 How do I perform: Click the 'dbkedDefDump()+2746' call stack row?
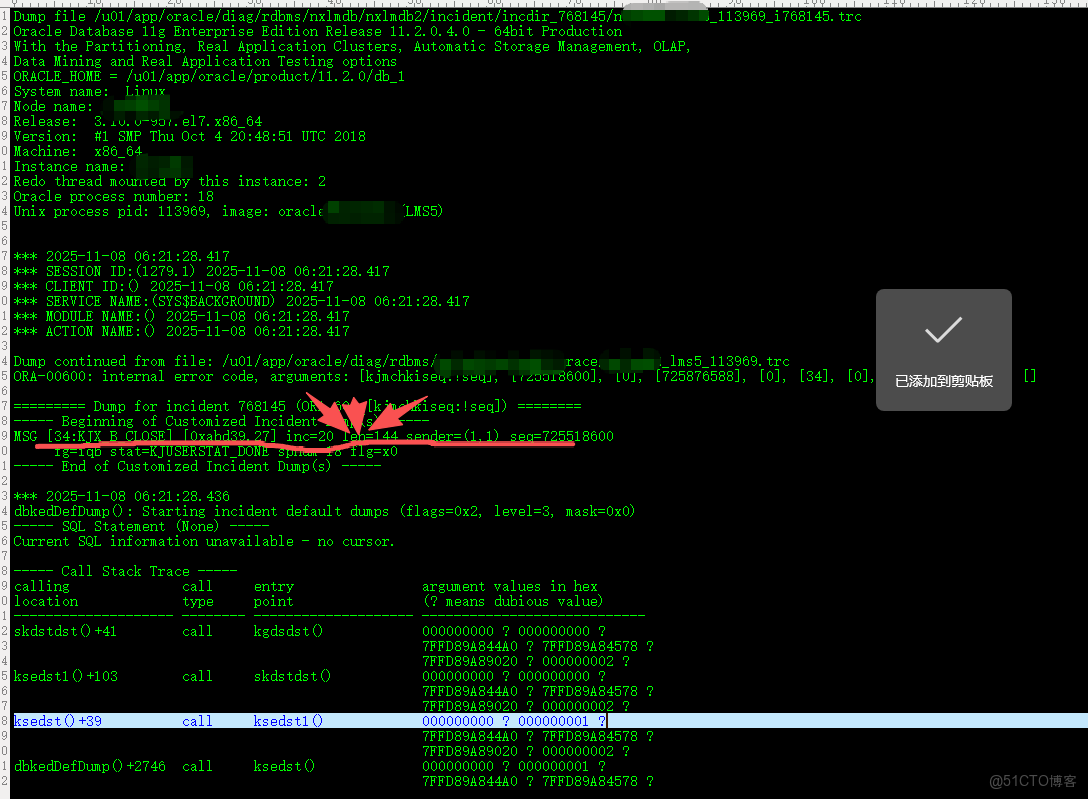coord(309,766)
